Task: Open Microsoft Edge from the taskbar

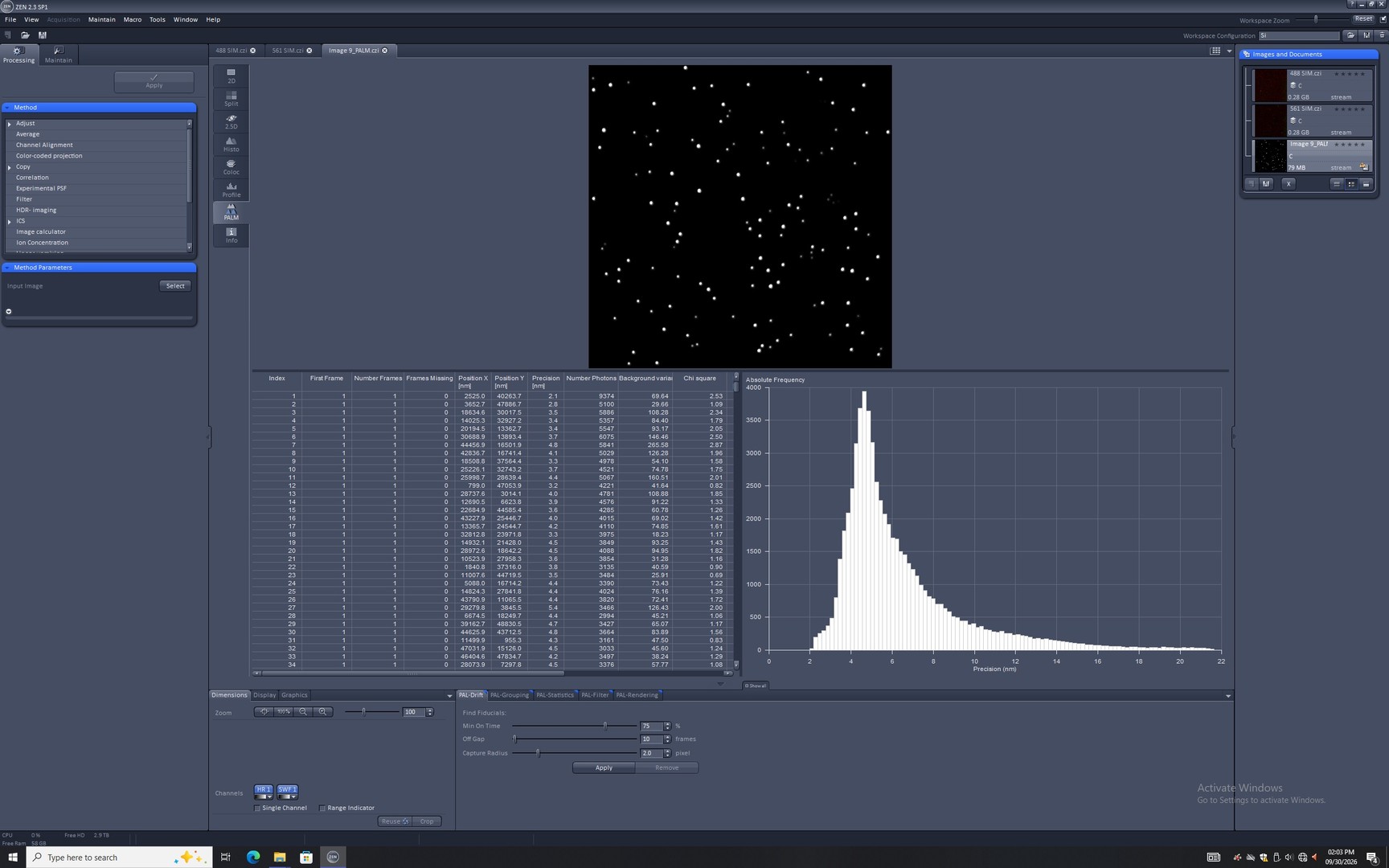Action: point(253,857)
